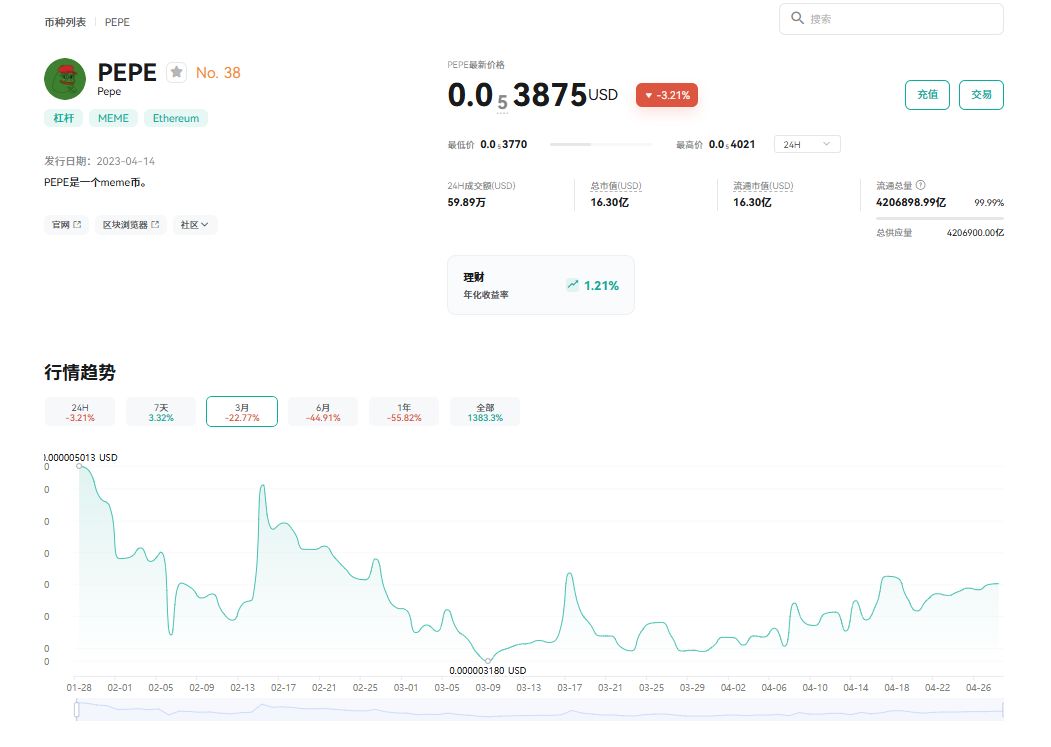Click the 搜索 search input field
The height and width of the screenshot is (747, 1051).
891,19
